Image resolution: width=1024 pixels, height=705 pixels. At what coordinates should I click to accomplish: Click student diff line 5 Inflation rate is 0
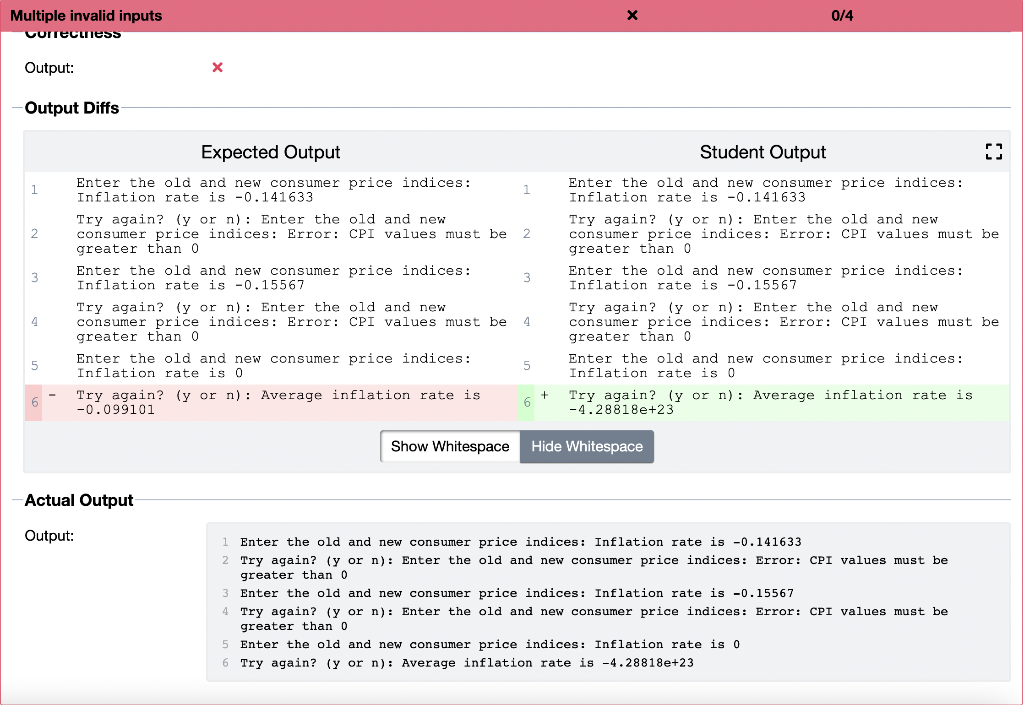765,366
